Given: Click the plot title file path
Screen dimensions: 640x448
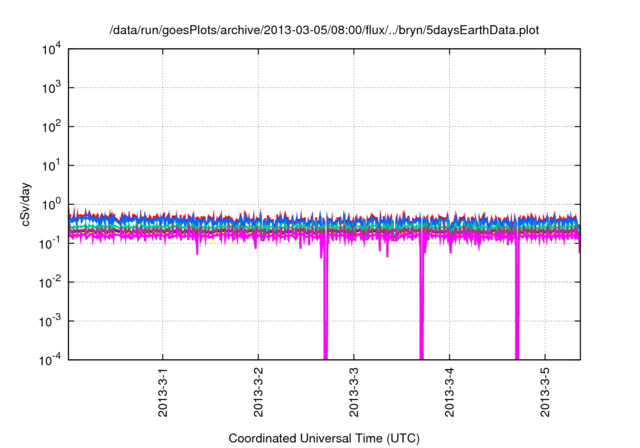Looking at the screenshot, I should click(x=324, y=30).
